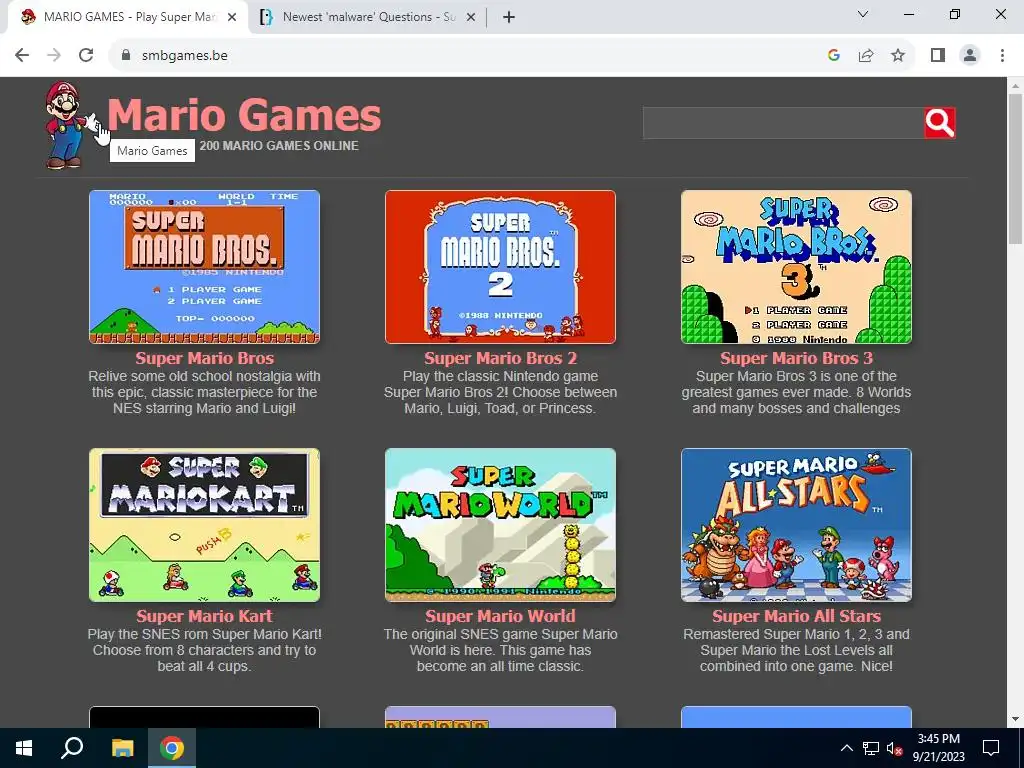Click the muted volume tray icon

pos(894,748)
